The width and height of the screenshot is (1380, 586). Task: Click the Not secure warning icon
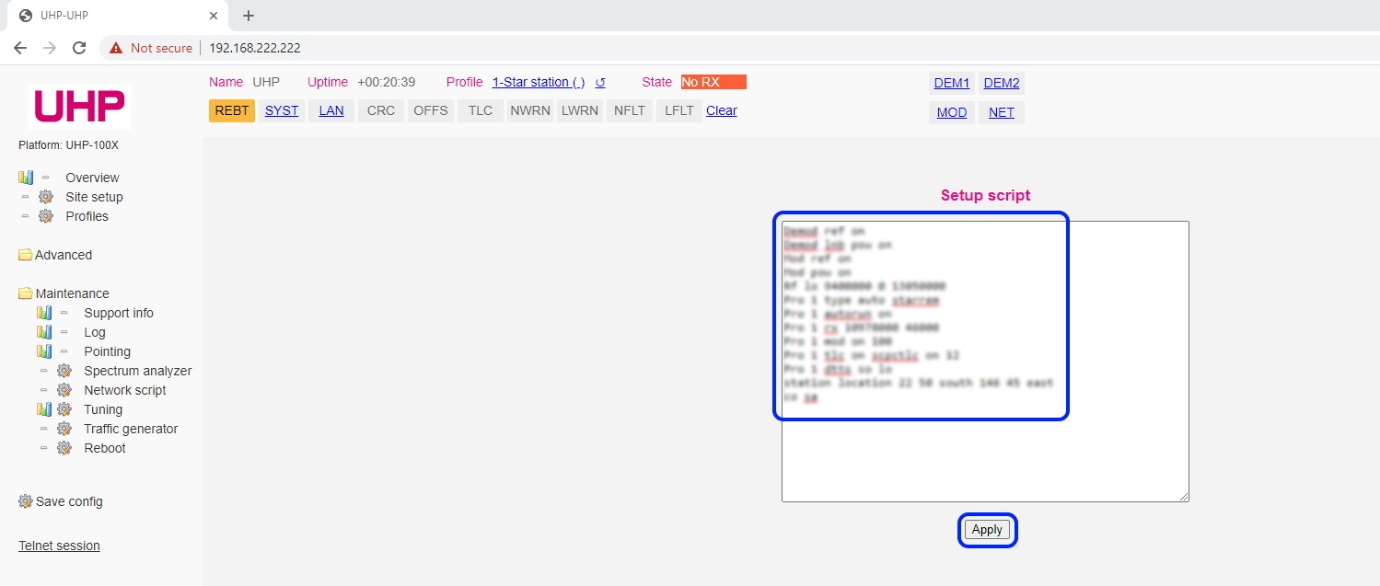point(117,48)
